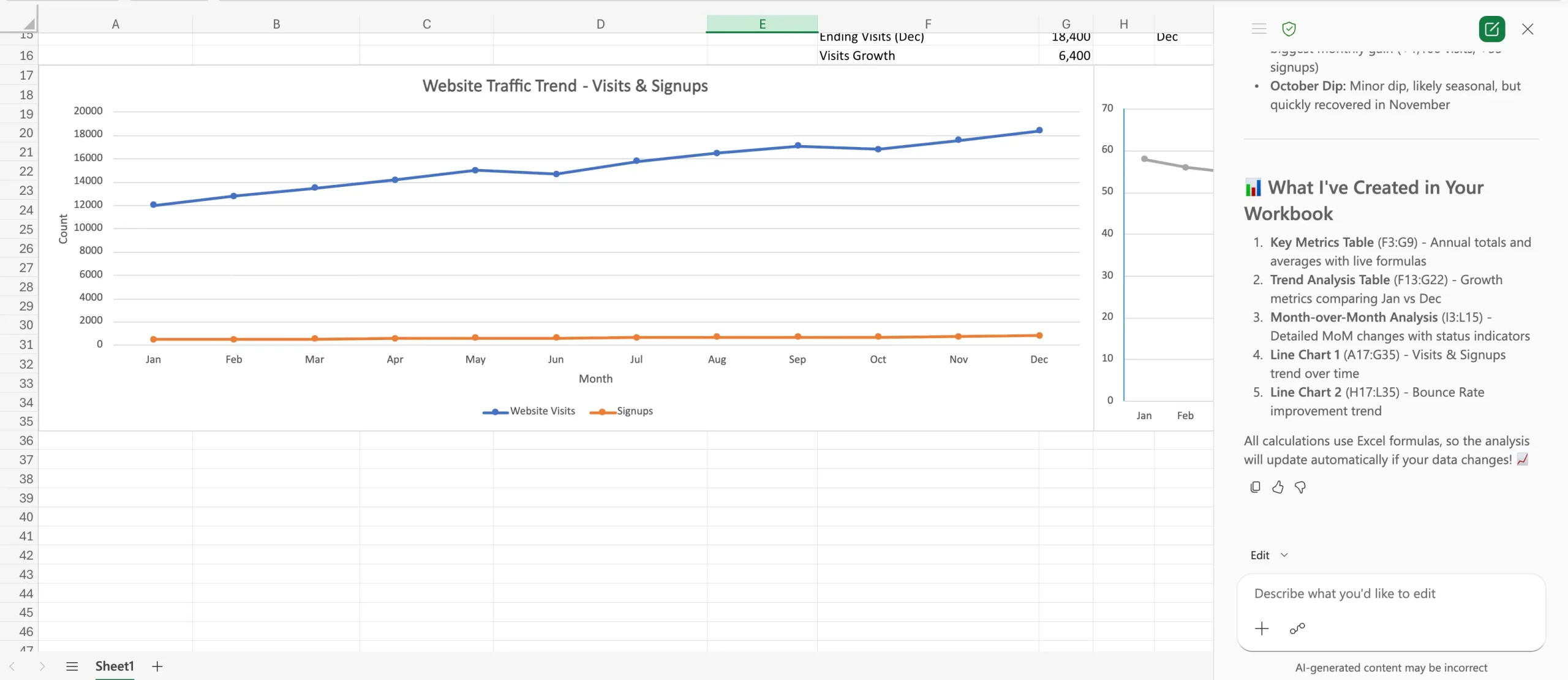Switch to the Sheet1 tab
The height and width of the screenshot is (680, 1568).
(115, 666)
